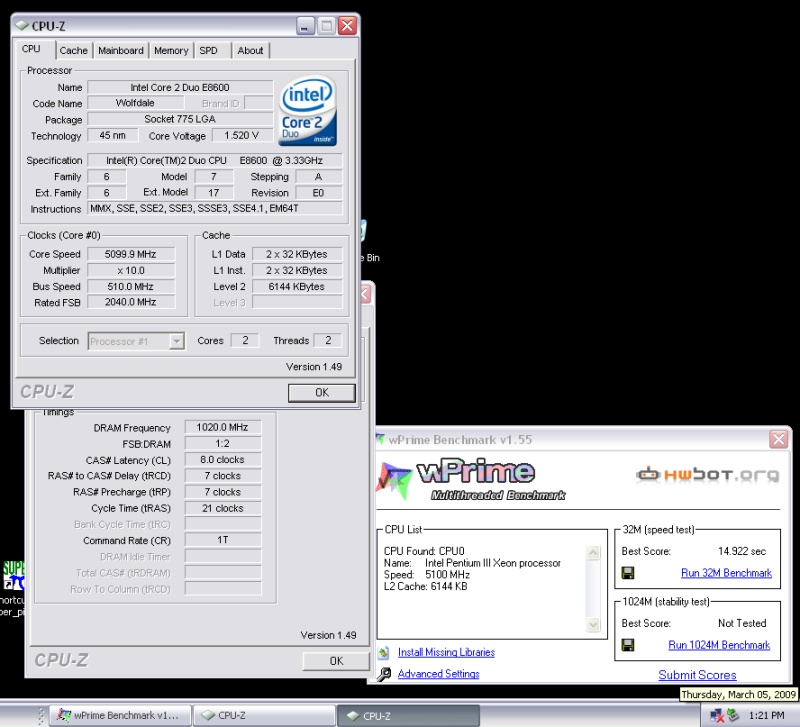Click the Name field Intel Core 2 Duo E8600
Viewport: 800px width, 727px height.
click(180, 87)
